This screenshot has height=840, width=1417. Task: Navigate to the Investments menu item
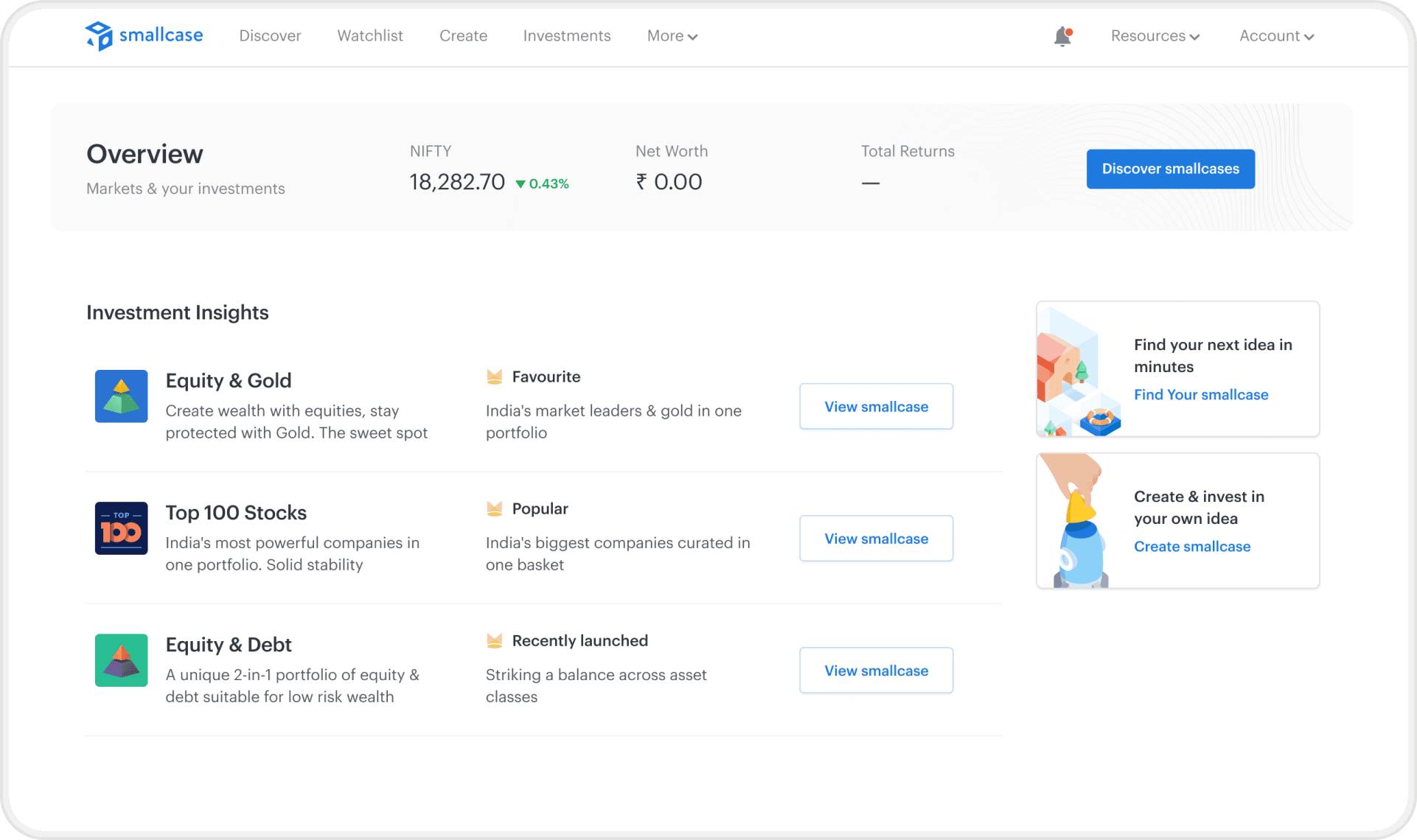[x=567, y=36]
